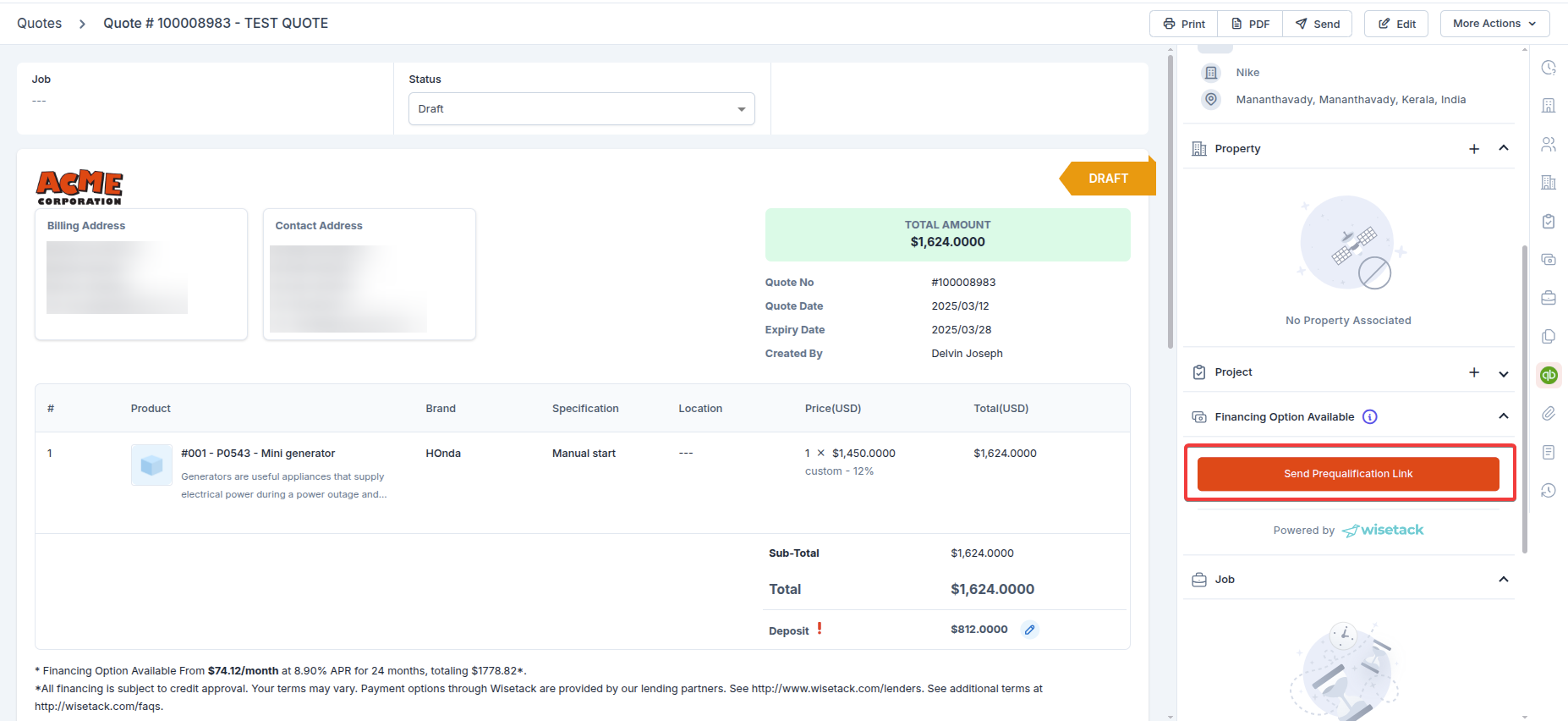Open the single building icon in sidebar

[x=1549, y=105]
